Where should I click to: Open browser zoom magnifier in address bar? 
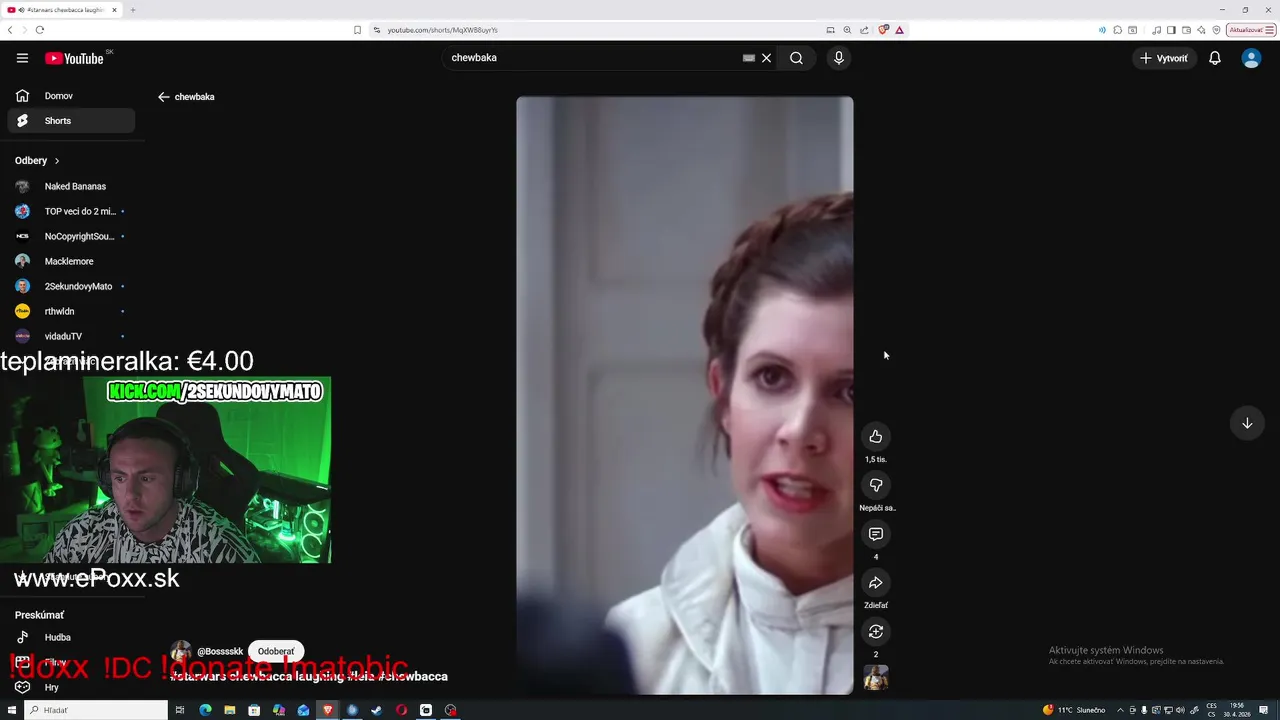847,30
